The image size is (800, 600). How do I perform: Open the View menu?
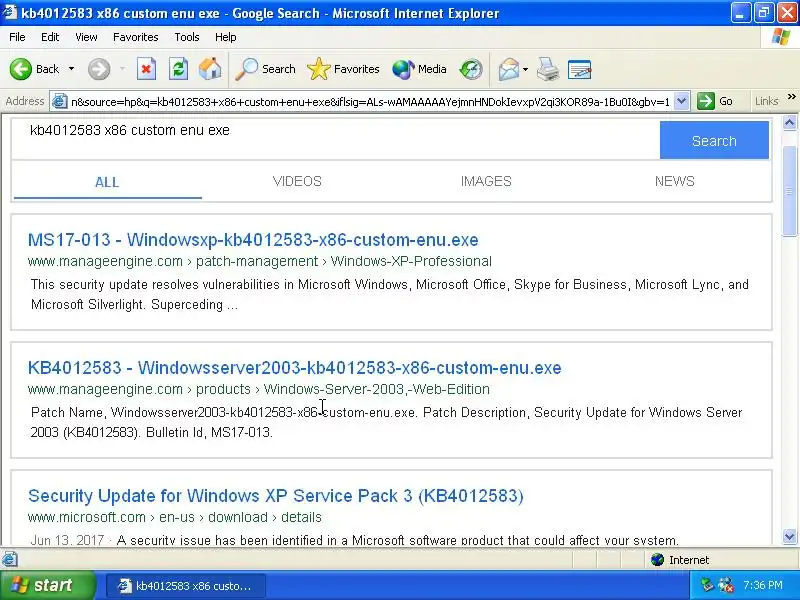click(x=86, y=37)
